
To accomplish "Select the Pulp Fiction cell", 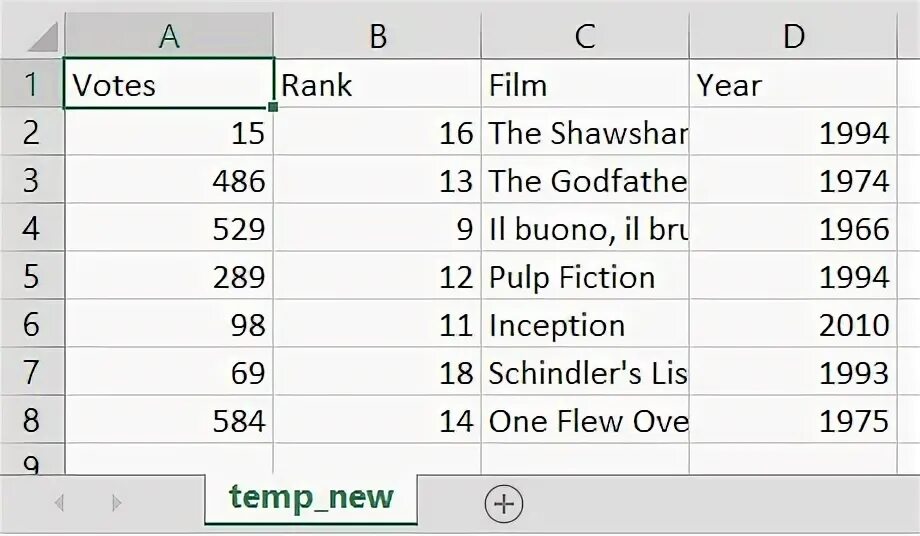I will click(x=585, y=277).
